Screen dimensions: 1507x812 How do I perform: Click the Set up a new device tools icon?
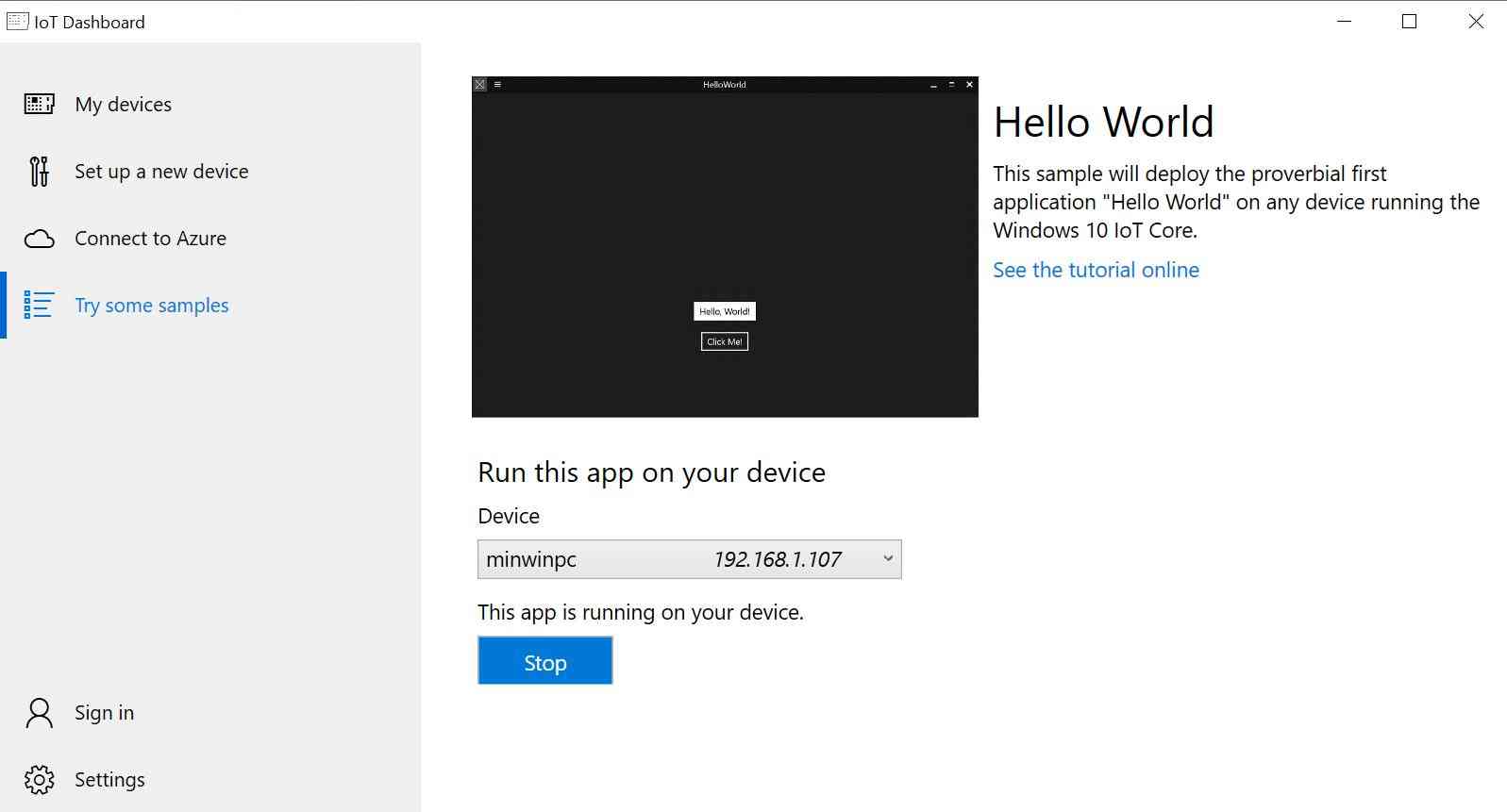pos(39,172)
